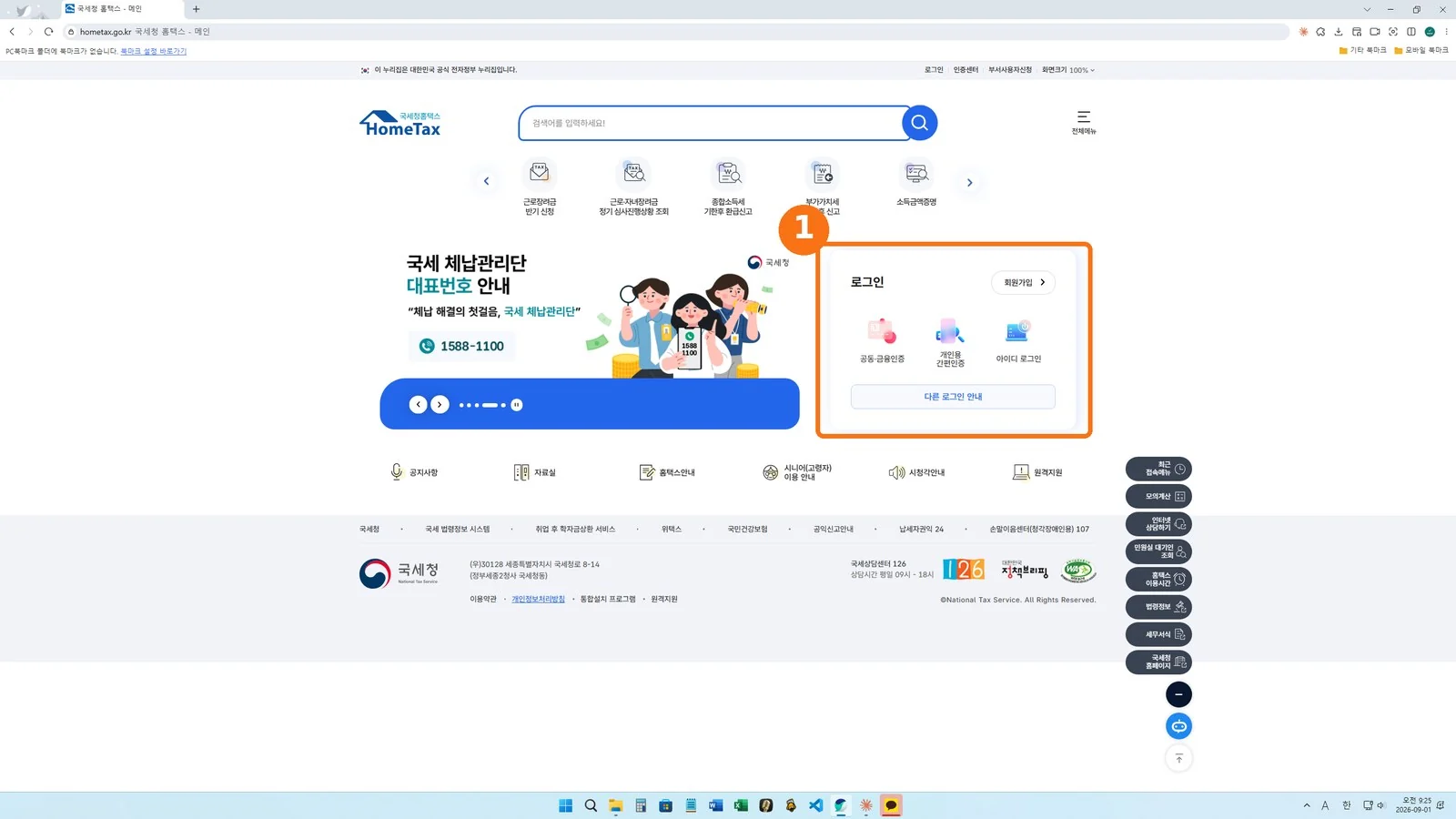
Task: Open 국민건강보험 related site link
Action: point(747,529)
